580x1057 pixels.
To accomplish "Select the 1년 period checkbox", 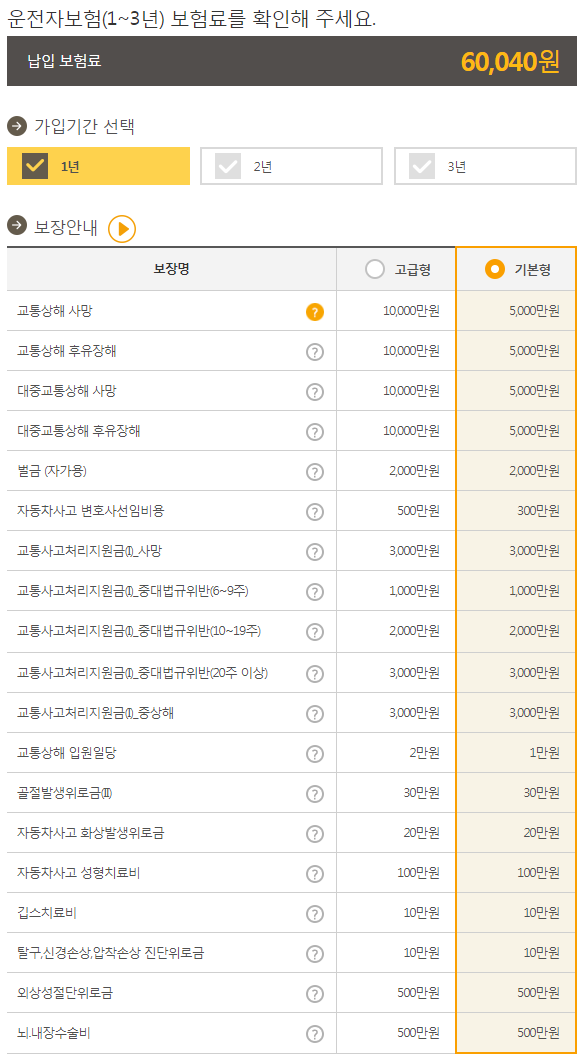I will click(35, 166).
